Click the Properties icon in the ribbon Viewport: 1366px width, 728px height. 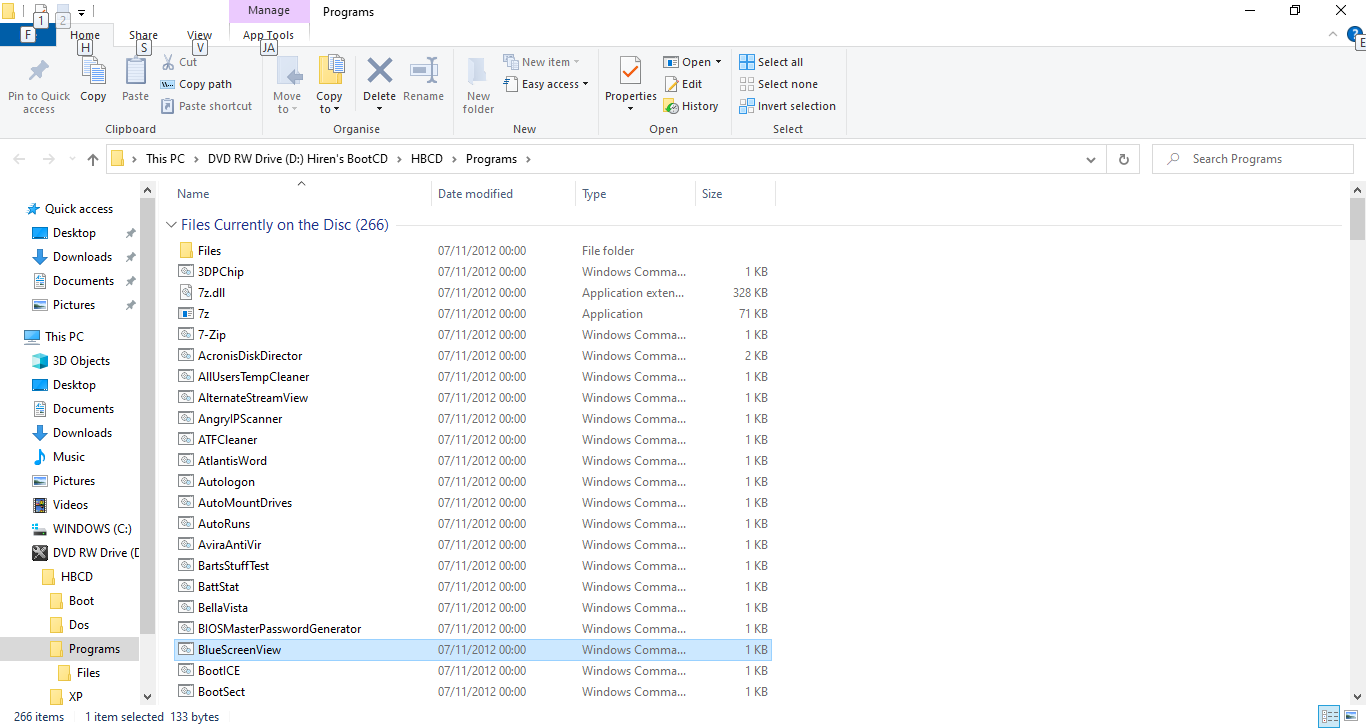[630, 73]
